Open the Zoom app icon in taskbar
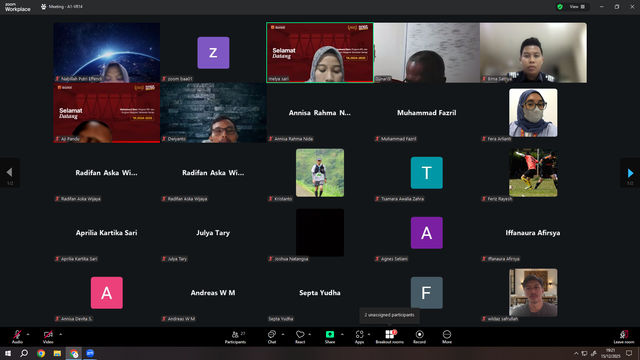Viewport: 640px width, 360px height. pos(90,353)
